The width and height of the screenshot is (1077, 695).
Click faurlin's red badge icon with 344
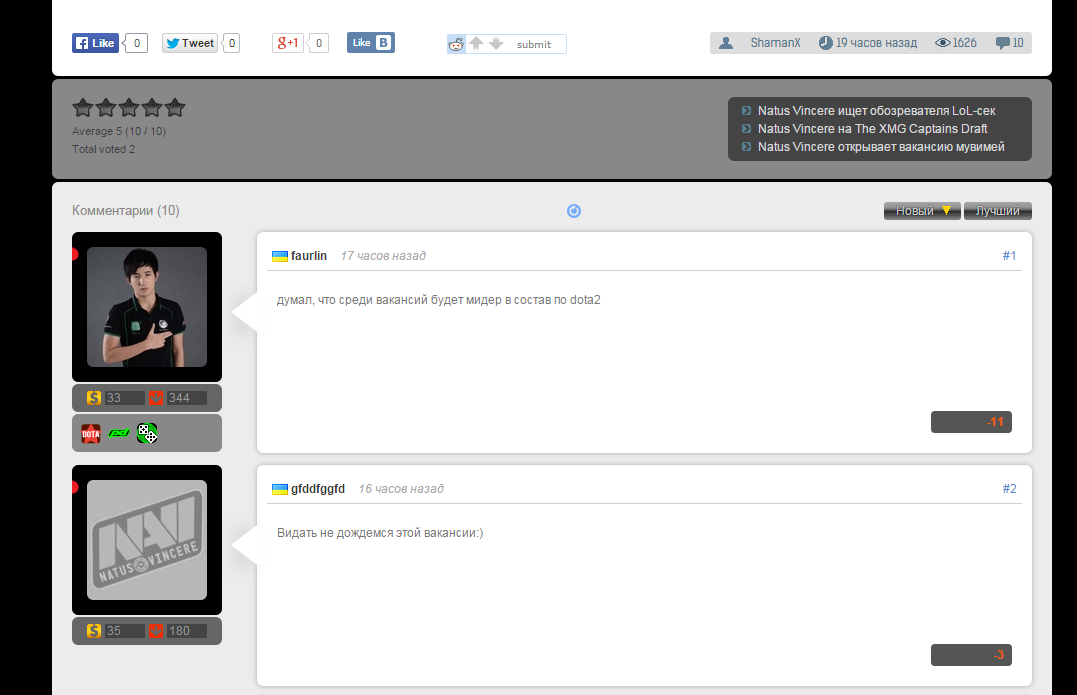point(157,398)
